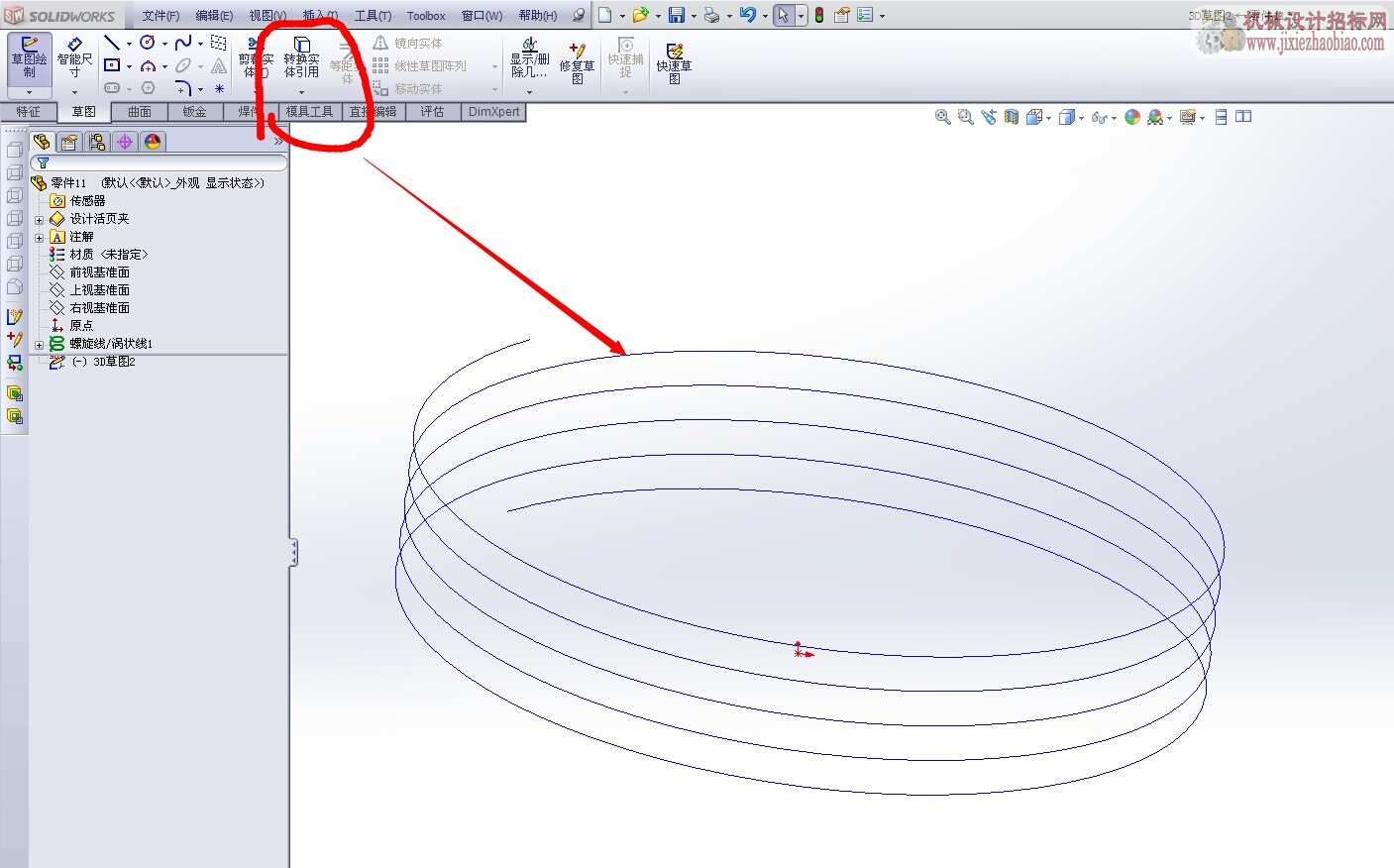Switch to the ConfigurationManager panel tab
Viewport: 1394px width, 868px height.
click(x=97, y=142)
